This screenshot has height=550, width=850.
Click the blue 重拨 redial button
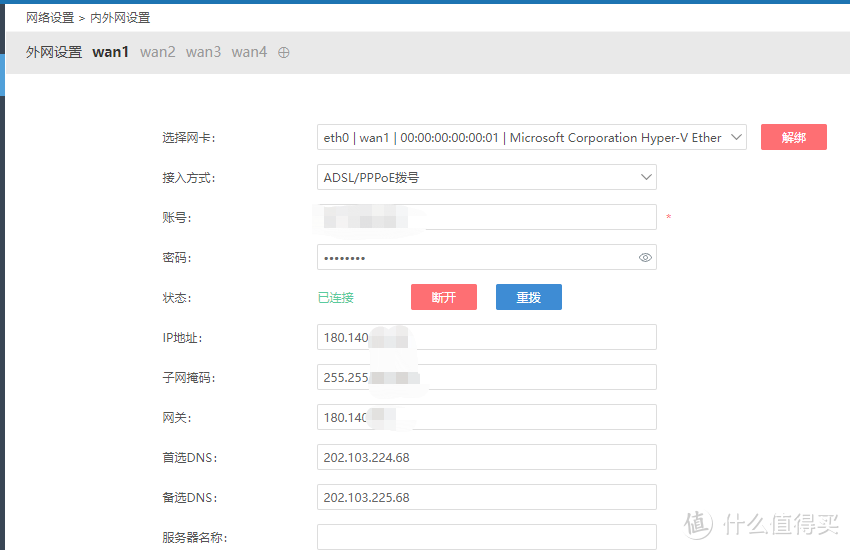(x=529, y=297)
